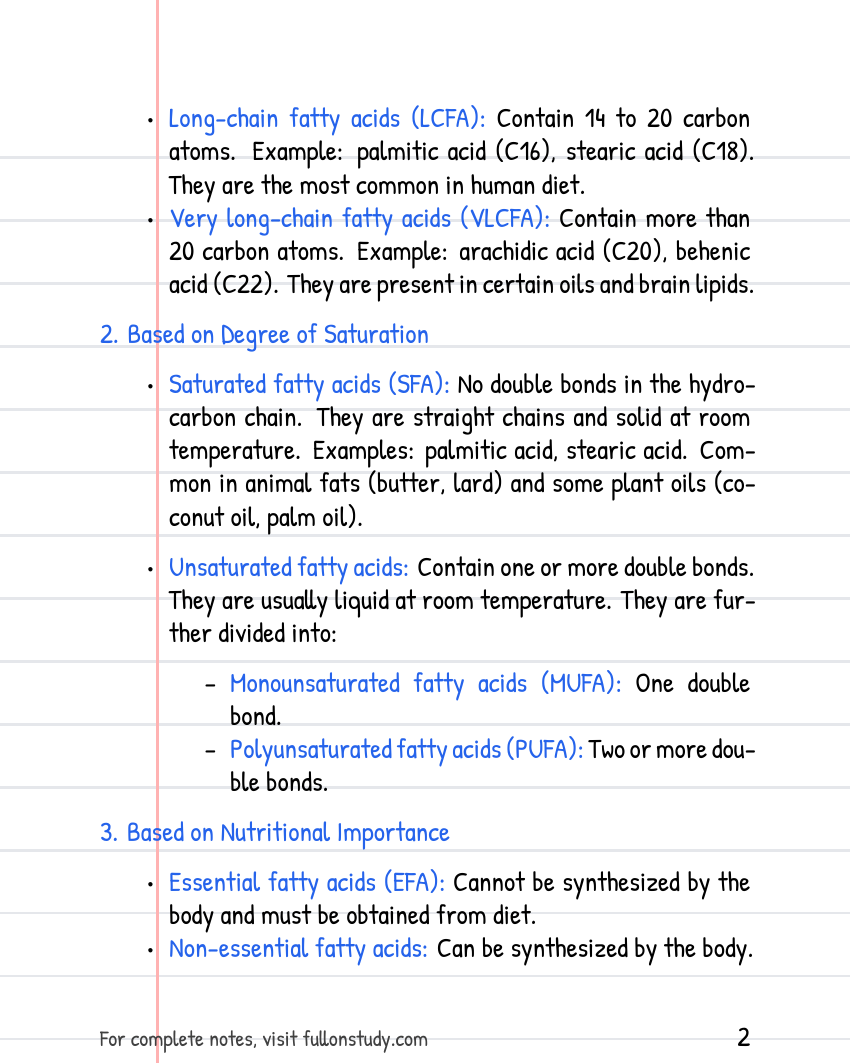Click the text 'arachidic acid (C20), behenic'
Screen dimensions: 851x1063
click(x=605, y=252)
